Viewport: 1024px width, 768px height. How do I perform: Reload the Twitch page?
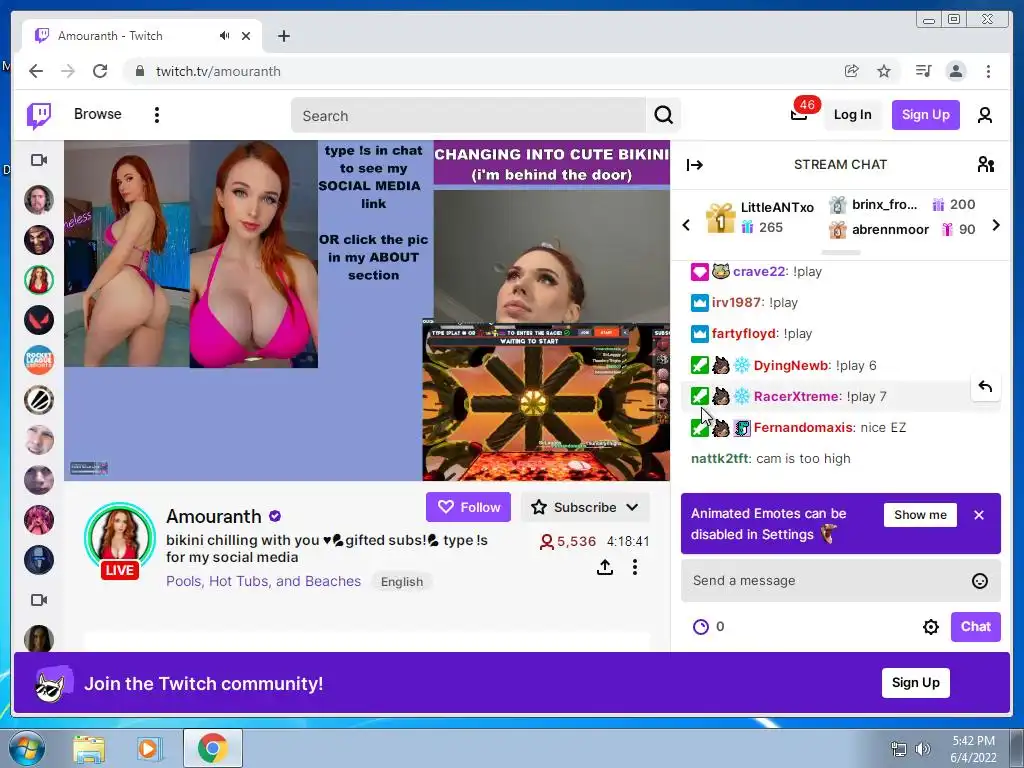(x=100, y=71)
